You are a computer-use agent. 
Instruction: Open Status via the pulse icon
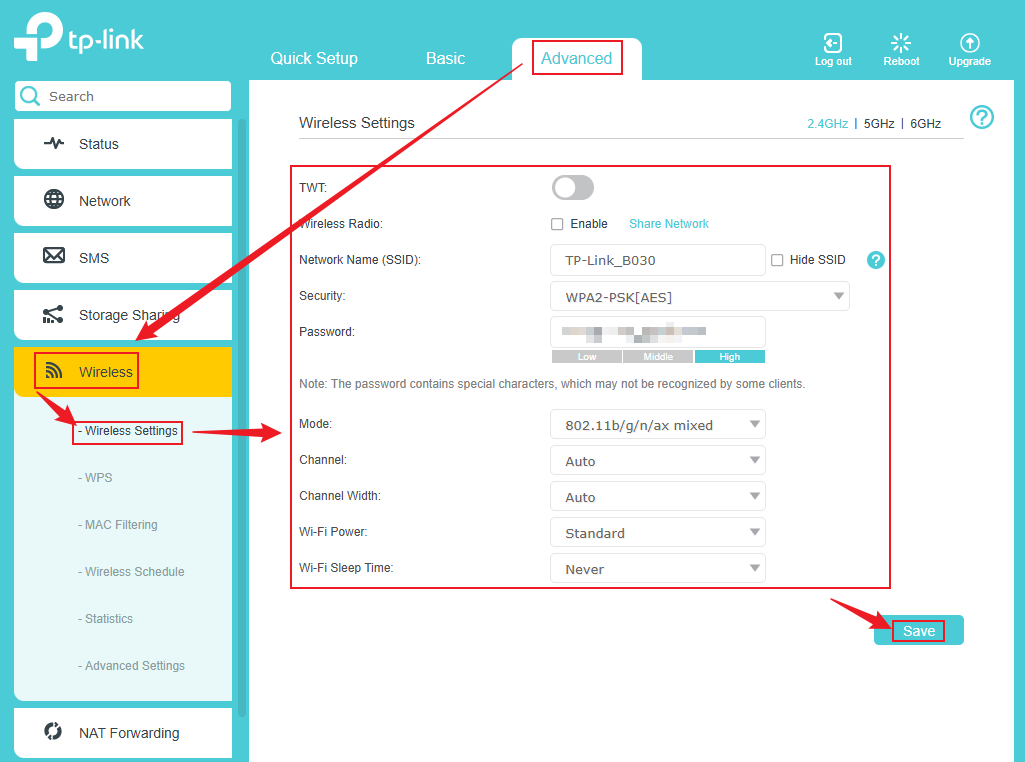click(x=54, y=144)
